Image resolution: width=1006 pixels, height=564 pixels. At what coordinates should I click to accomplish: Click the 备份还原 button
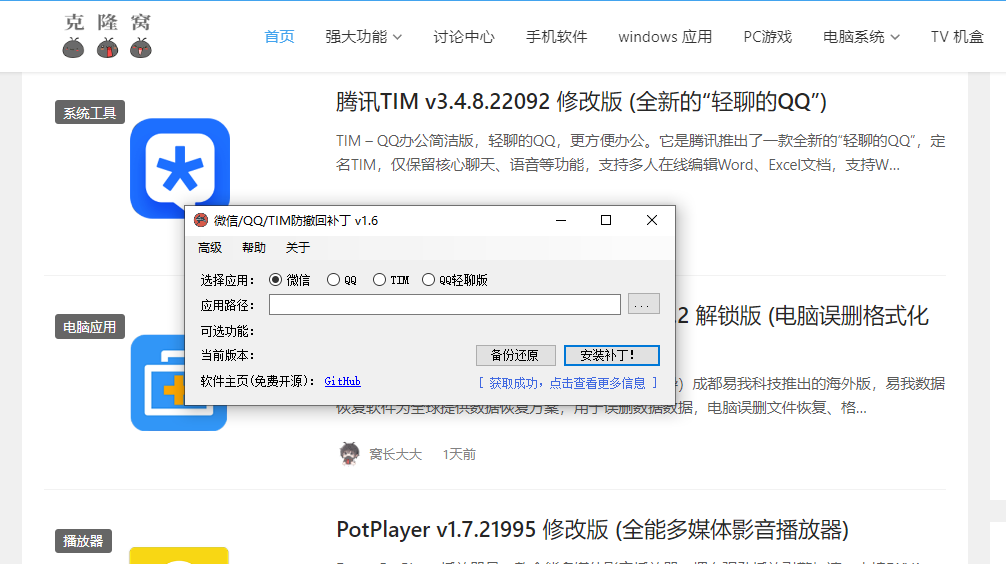[x=515, y=355]
